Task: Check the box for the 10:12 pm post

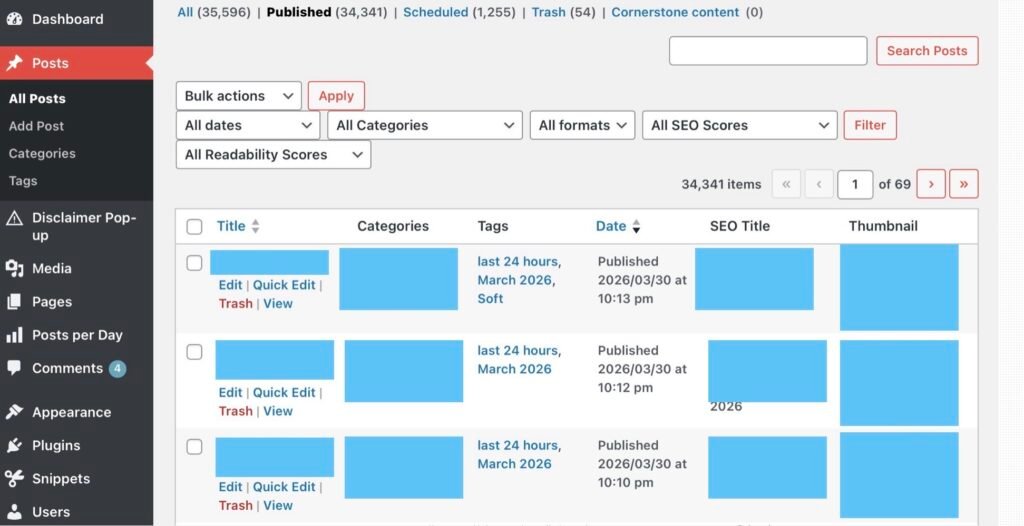Action: 195,352
